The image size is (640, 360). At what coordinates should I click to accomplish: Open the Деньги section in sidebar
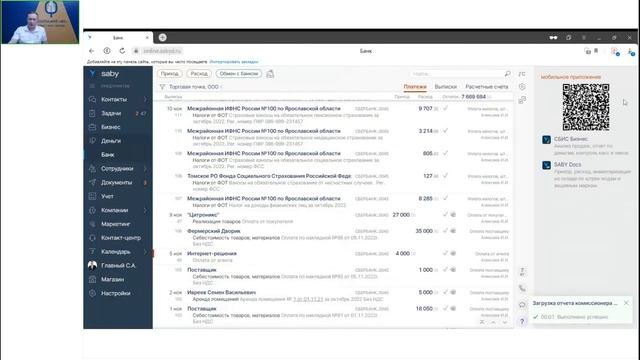pyautogui.click(x=111, y=141)
